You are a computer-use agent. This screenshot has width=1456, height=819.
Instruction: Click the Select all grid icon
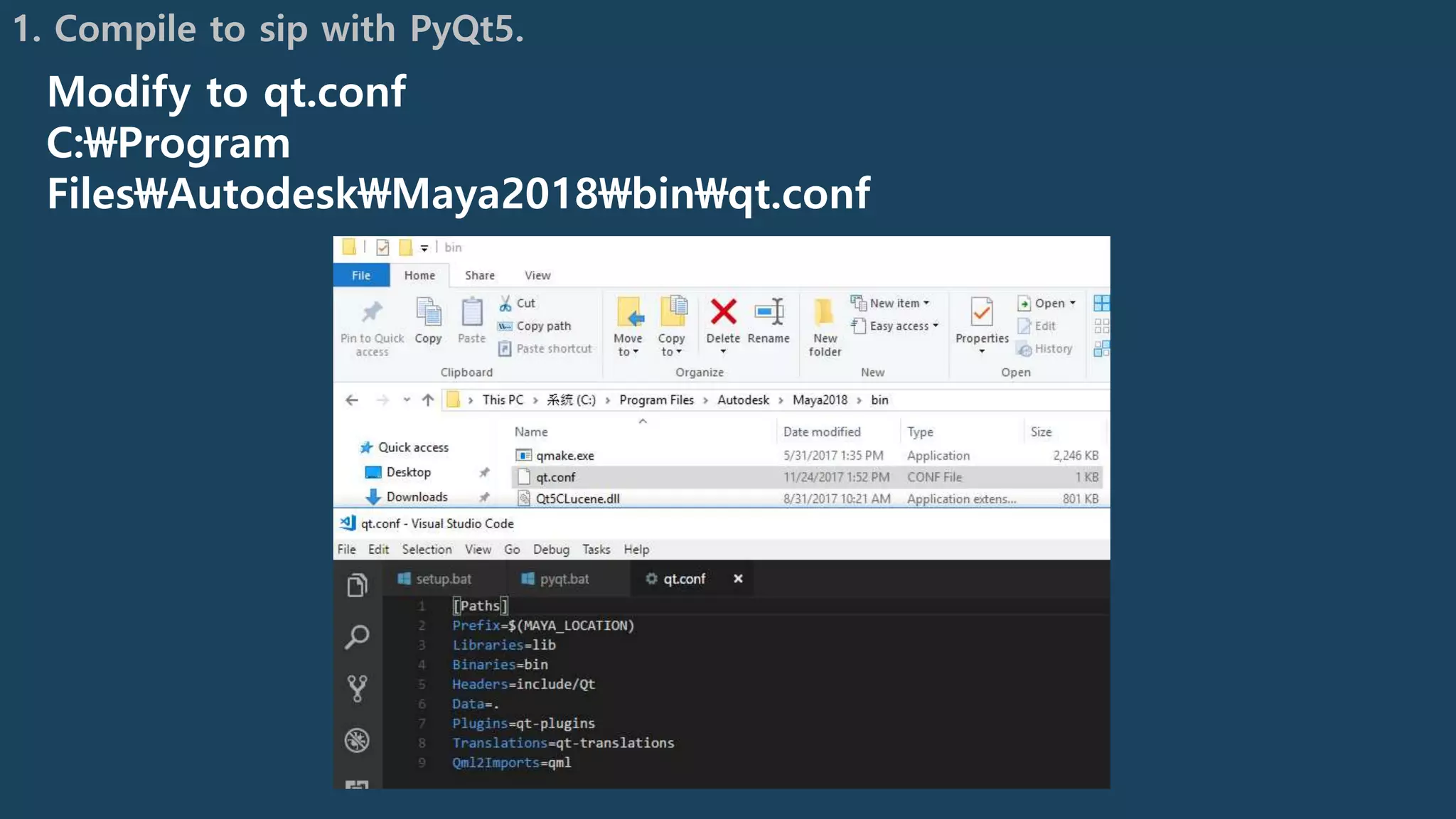1101,304
